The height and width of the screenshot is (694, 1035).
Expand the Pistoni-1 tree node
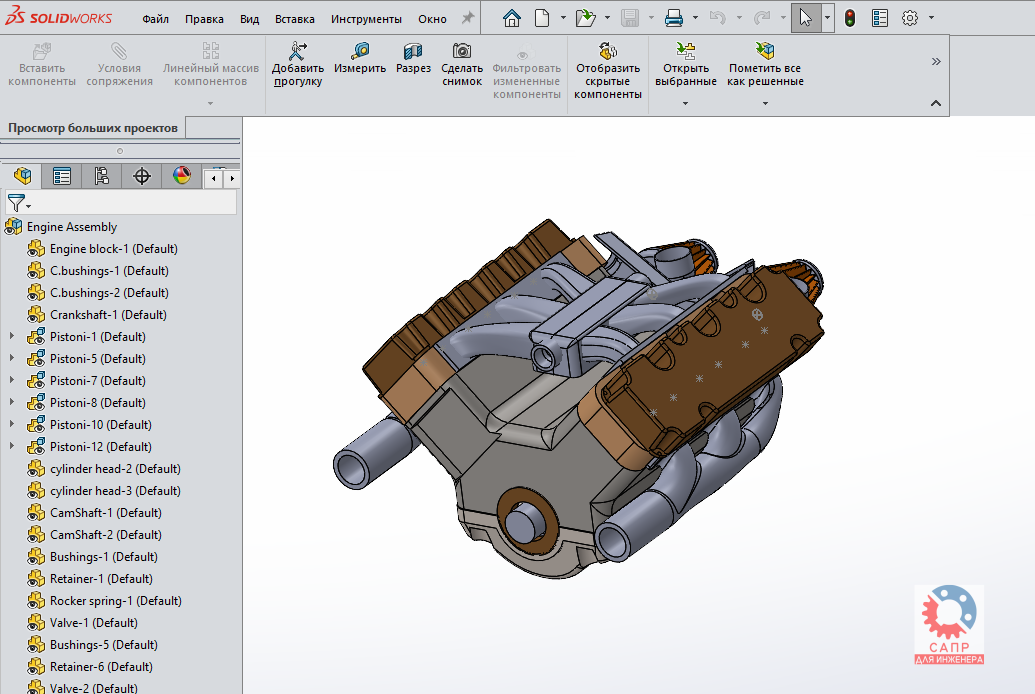[x=12, y=337]
